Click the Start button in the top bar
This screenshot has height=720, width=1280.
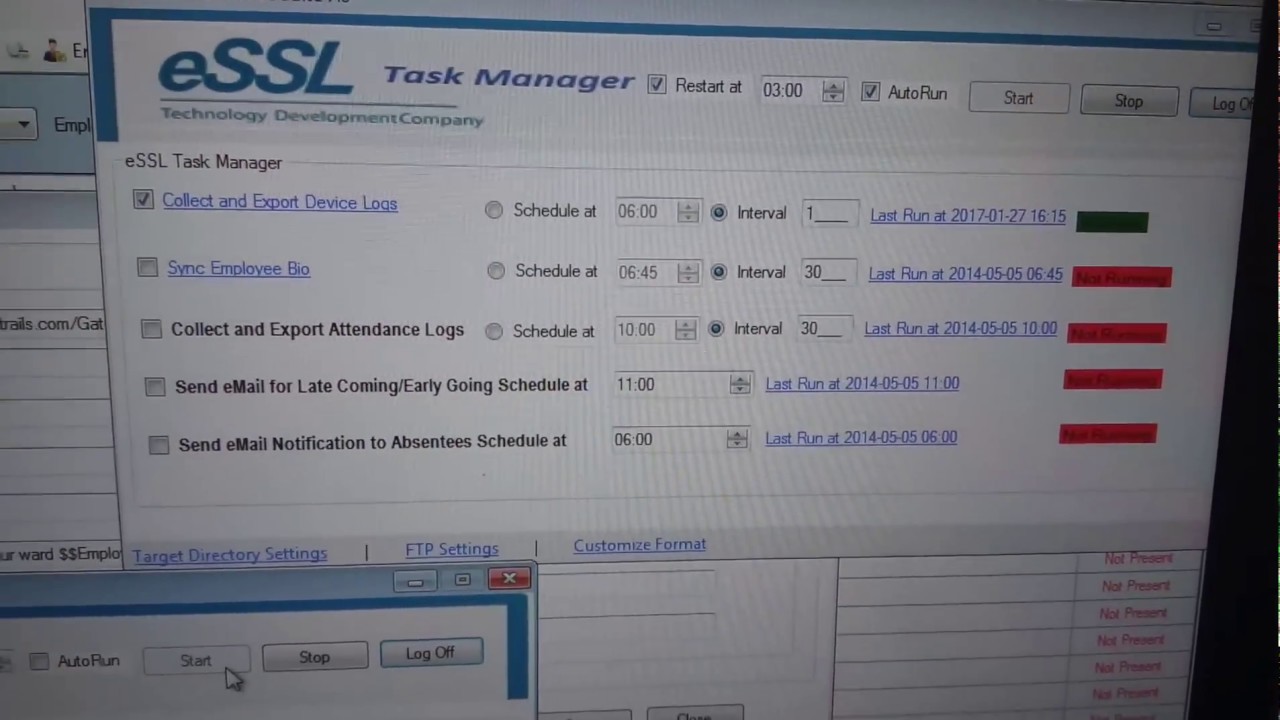coord(1018,98)
